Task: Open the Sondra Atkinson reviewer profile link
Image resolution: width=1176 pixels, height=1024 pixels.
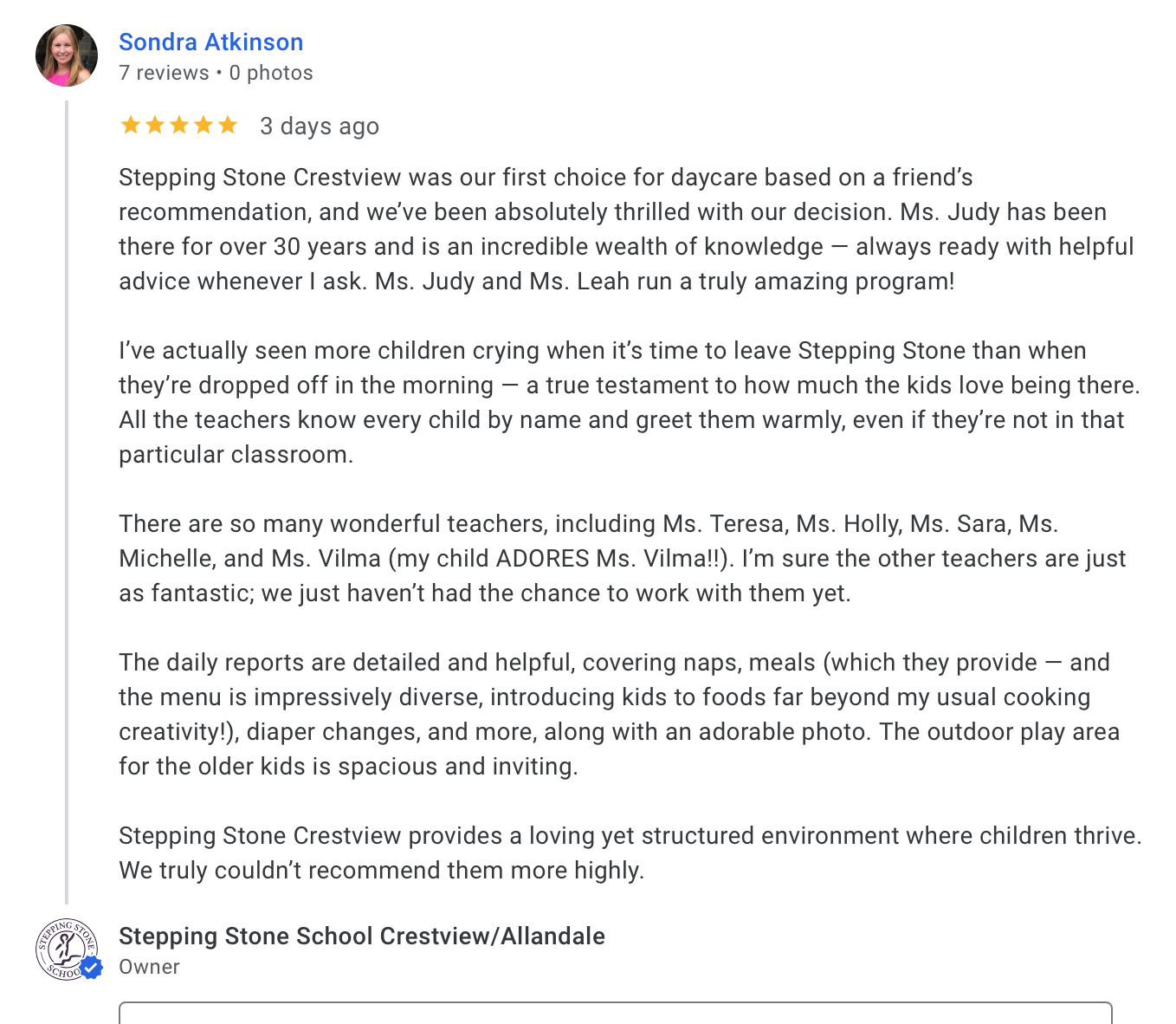Action: pyautogui.click(x=210, y=42)
